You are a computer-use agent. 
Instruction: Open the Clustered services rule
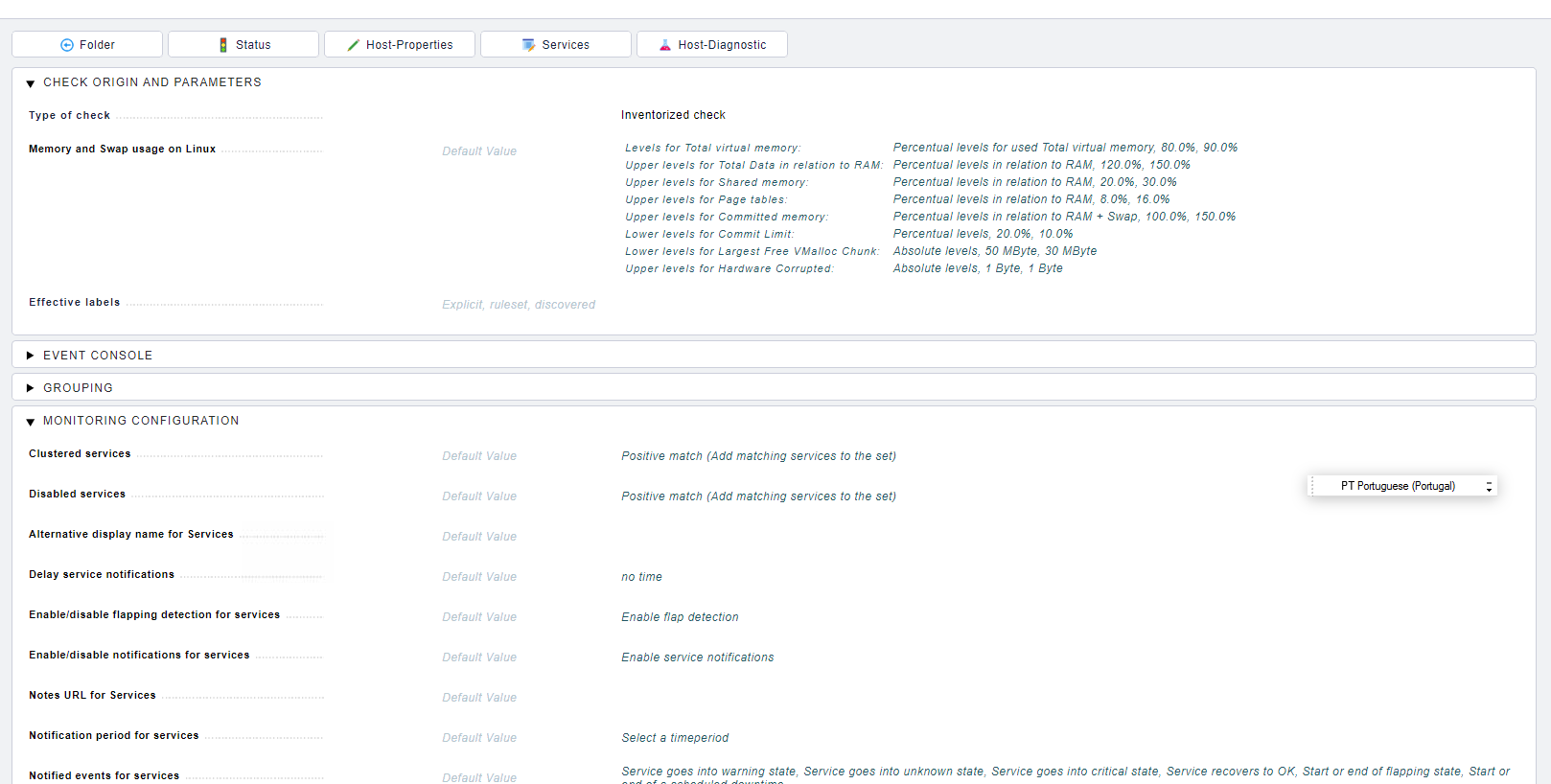(80, 454)
